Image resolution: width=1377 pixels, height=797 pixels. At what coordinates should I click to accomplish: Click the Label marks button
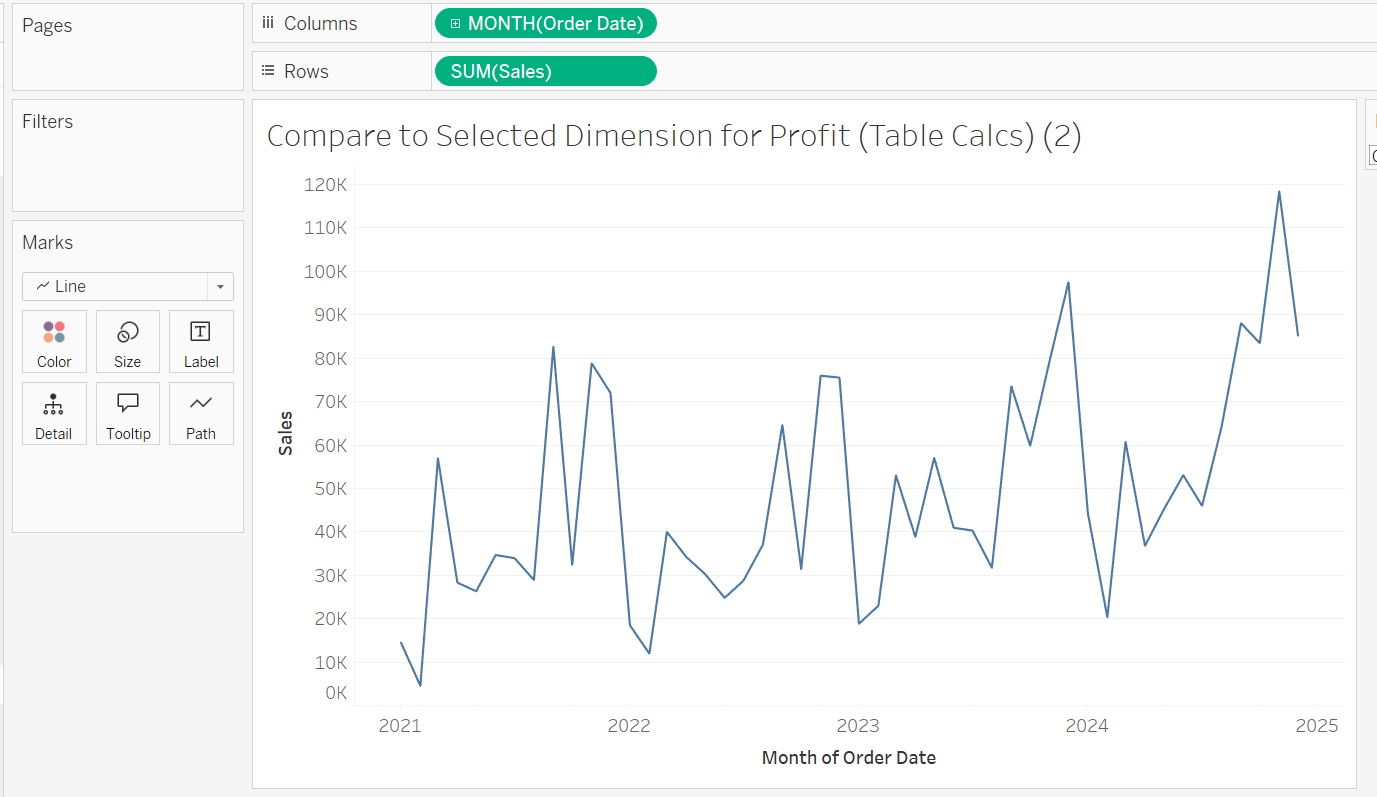click(201, 341)
